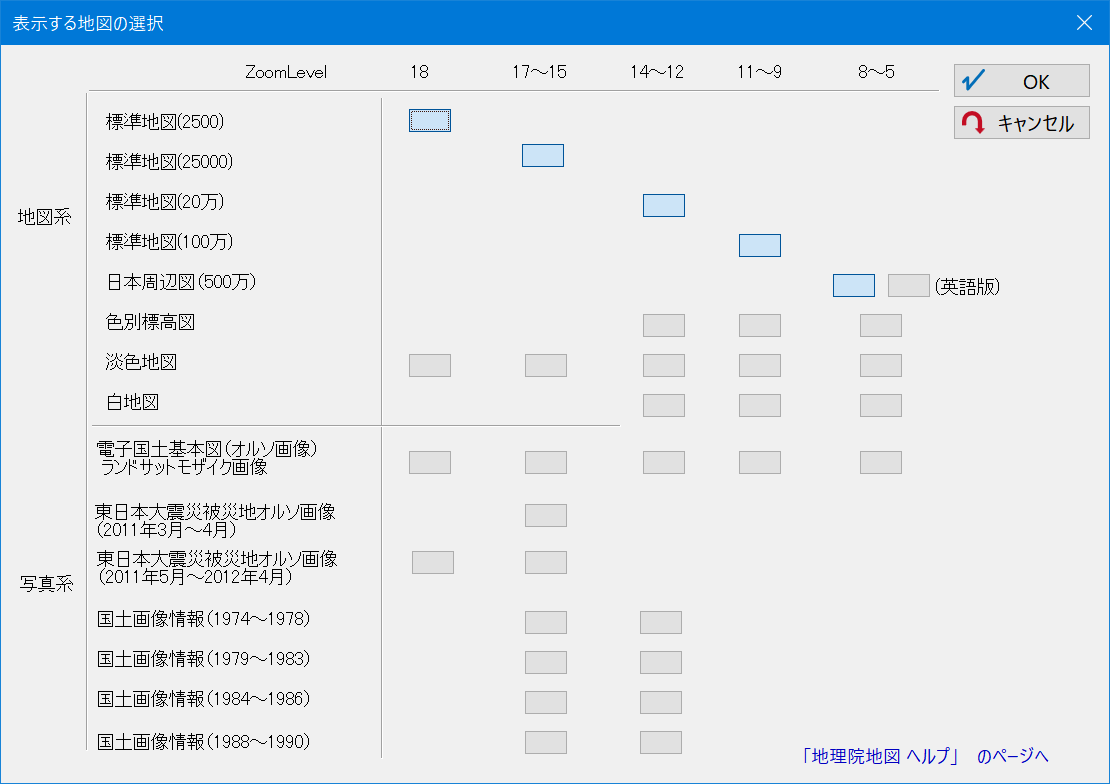Enable 淡色地図 at zoom 11～9
The image size is (1110, 784).
coord(760,365)
